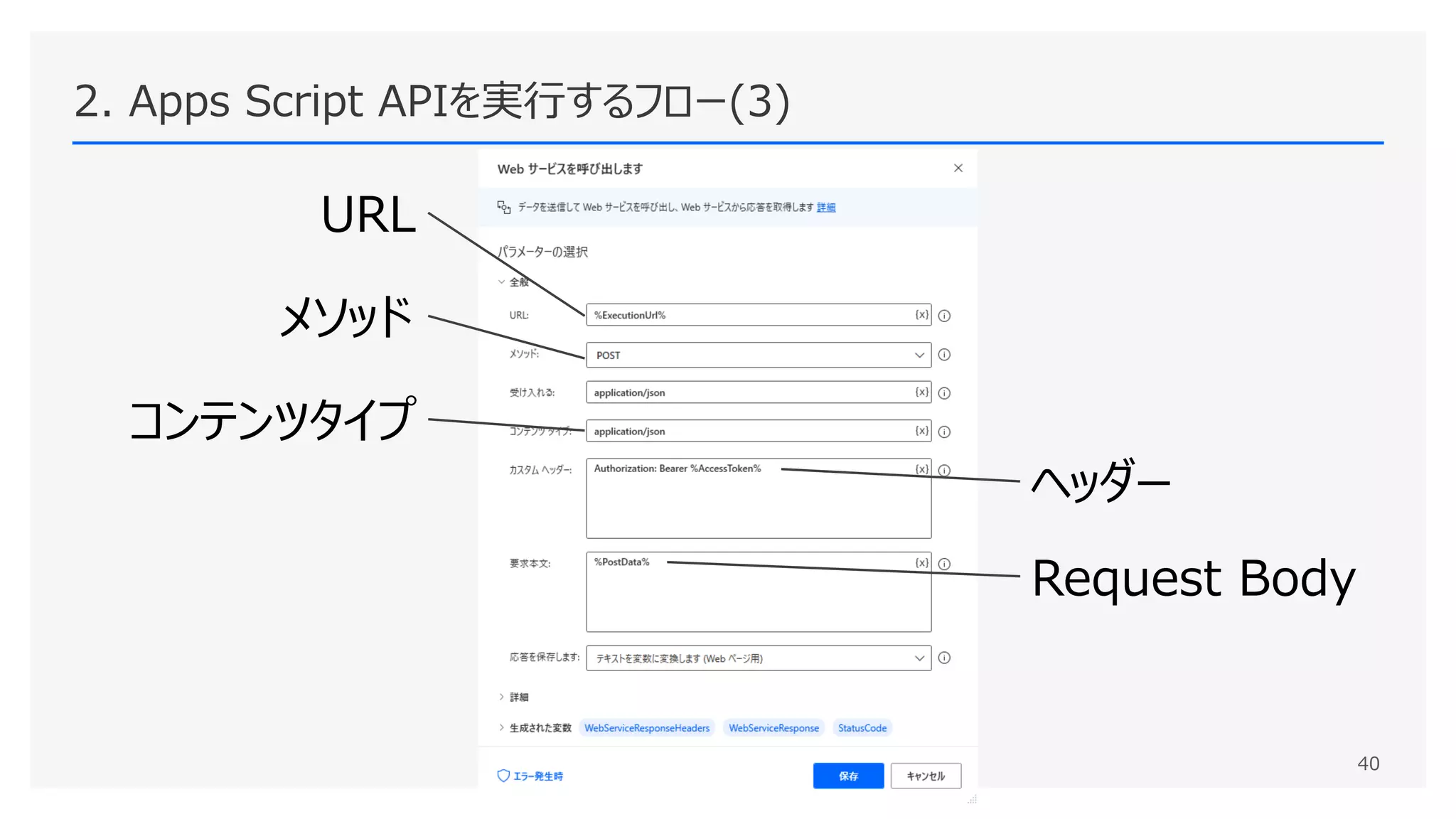Click the variable picker in 要求本文 field
This screenshot has width=1456, height=819.
click(921, 563)
